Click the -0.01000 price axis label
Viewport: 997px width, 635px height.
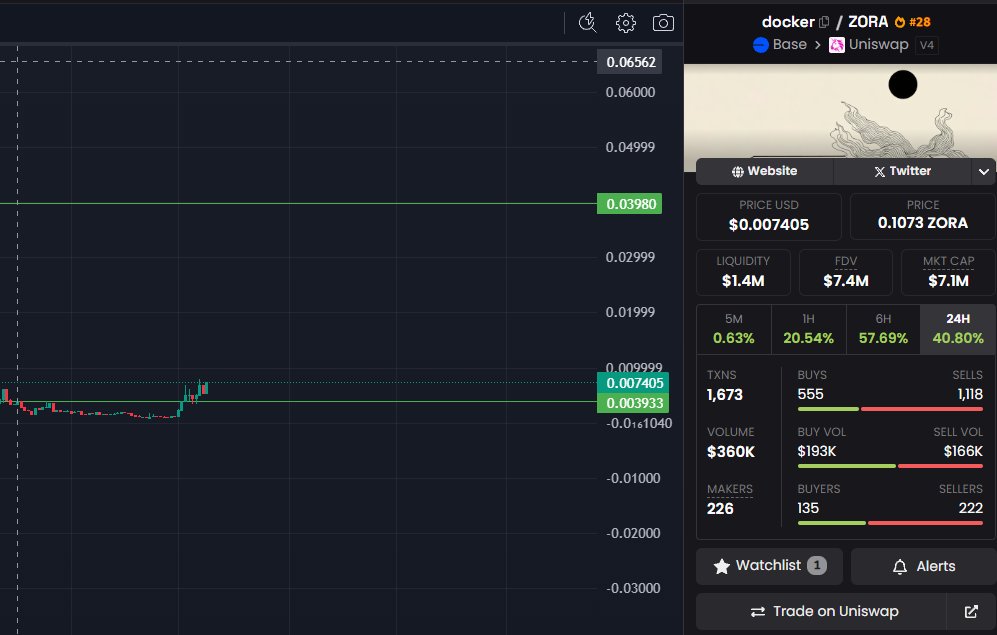pos(633,478)
